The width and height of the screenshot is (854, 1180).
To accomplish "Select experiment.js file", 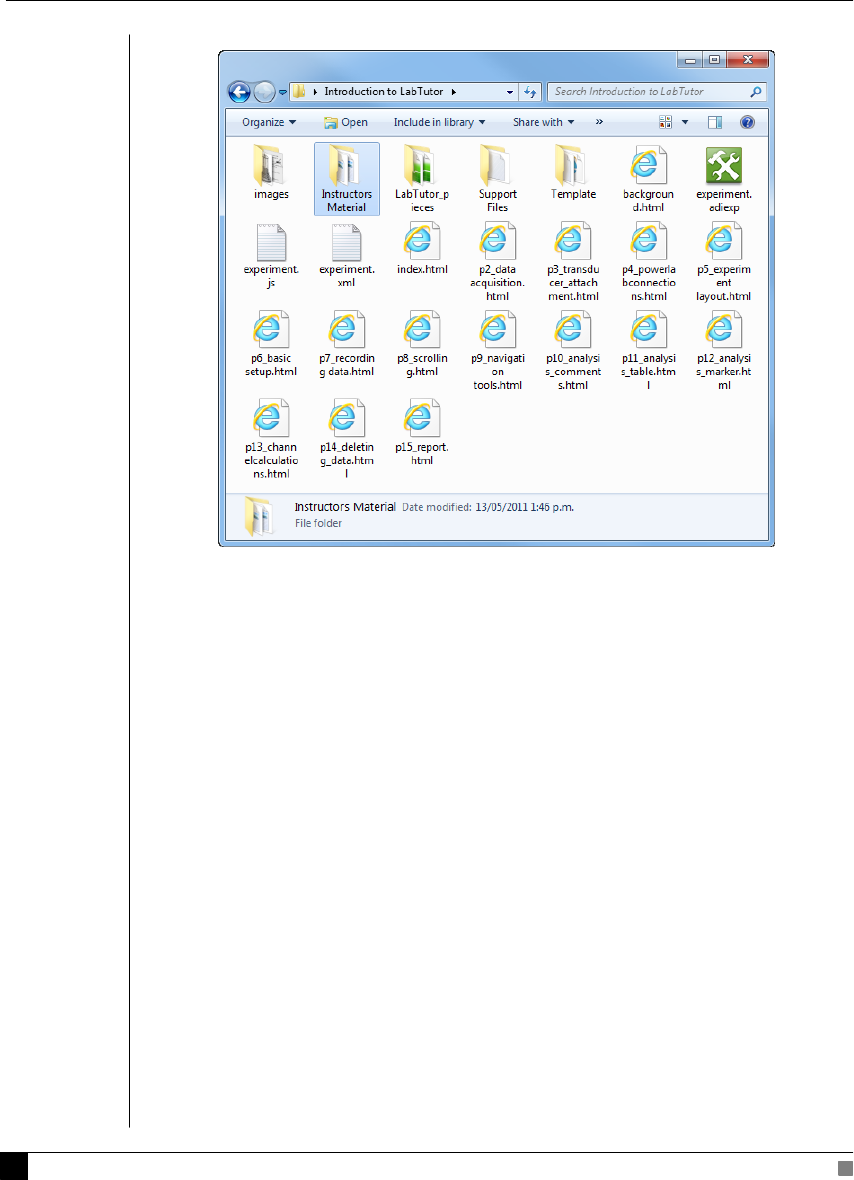I will point(271,256).
